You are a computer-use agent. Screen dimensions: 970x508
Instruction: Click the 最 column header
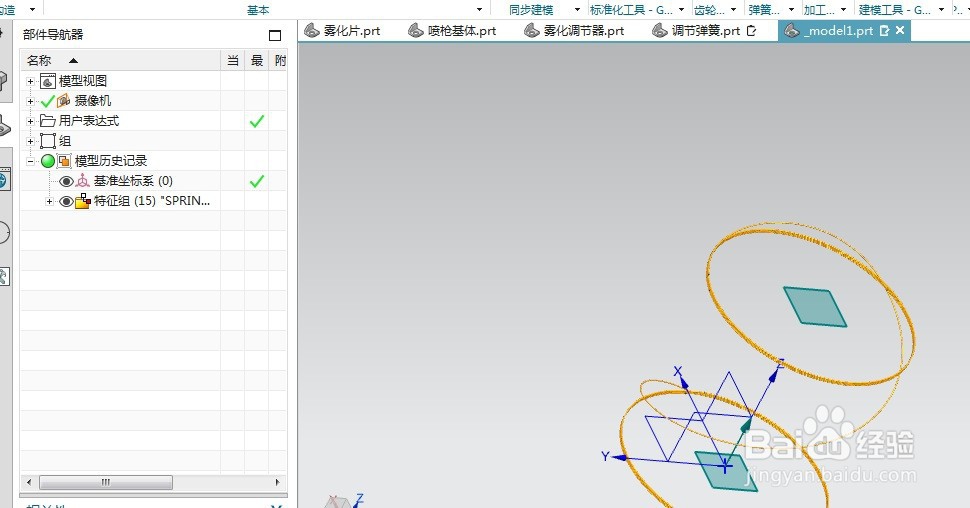point(257,60)
